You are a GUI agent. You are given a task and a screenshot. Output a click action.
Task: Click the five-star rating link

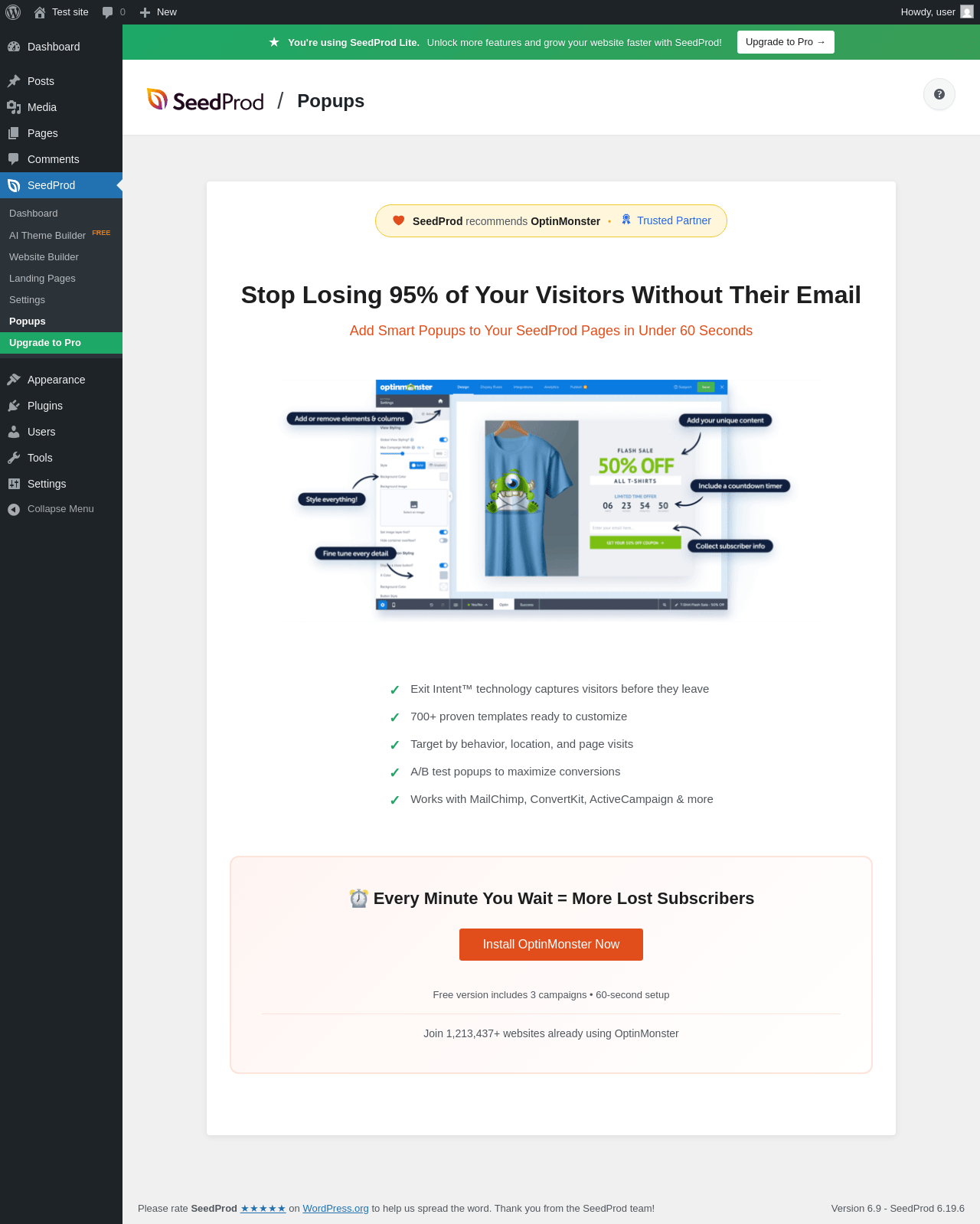(263, 1209)
